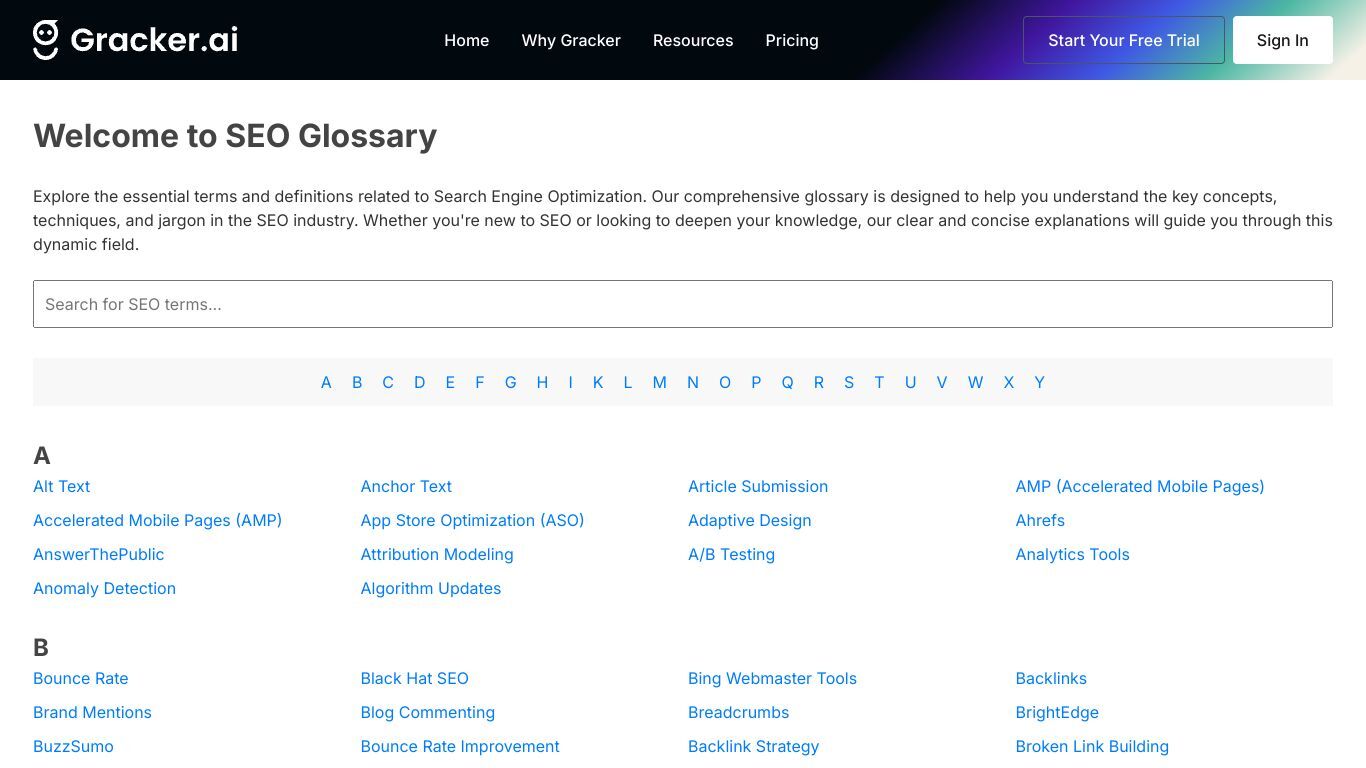Jump to letter K in alphabet index
The height and width of the screenshot is (768, 1366).
598,382
